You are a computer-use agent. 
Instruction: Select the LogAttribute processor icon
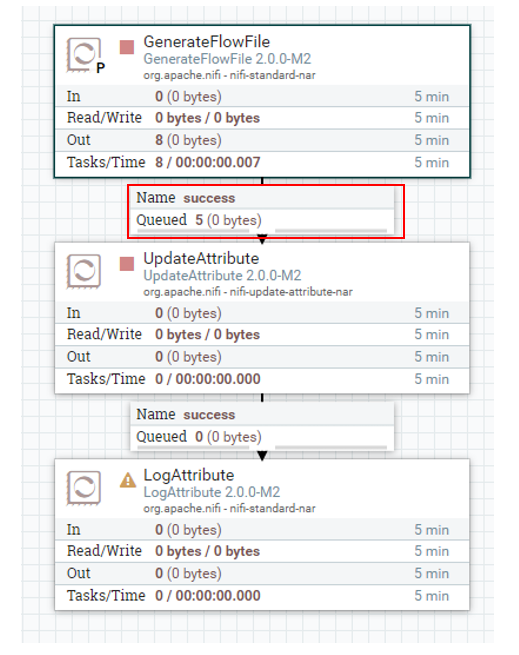pyautogui.click(x=84, y=488)
